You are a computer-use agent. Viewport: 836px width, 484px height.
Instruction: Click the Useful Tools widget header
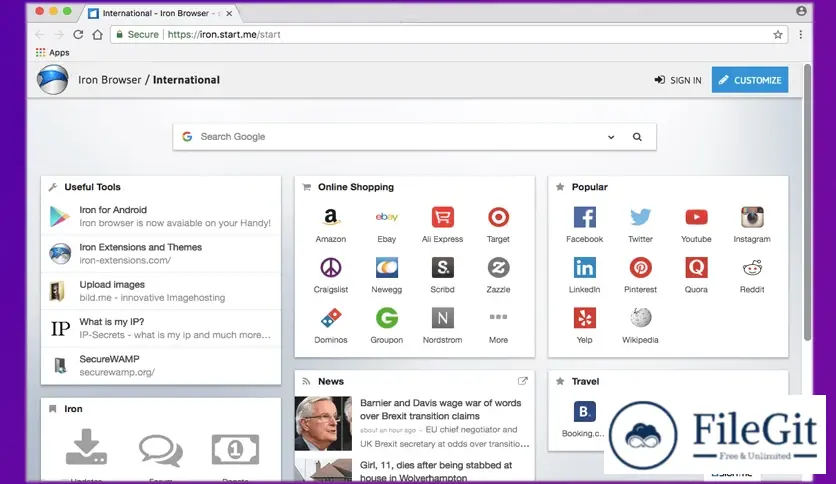tap(92, 187)
